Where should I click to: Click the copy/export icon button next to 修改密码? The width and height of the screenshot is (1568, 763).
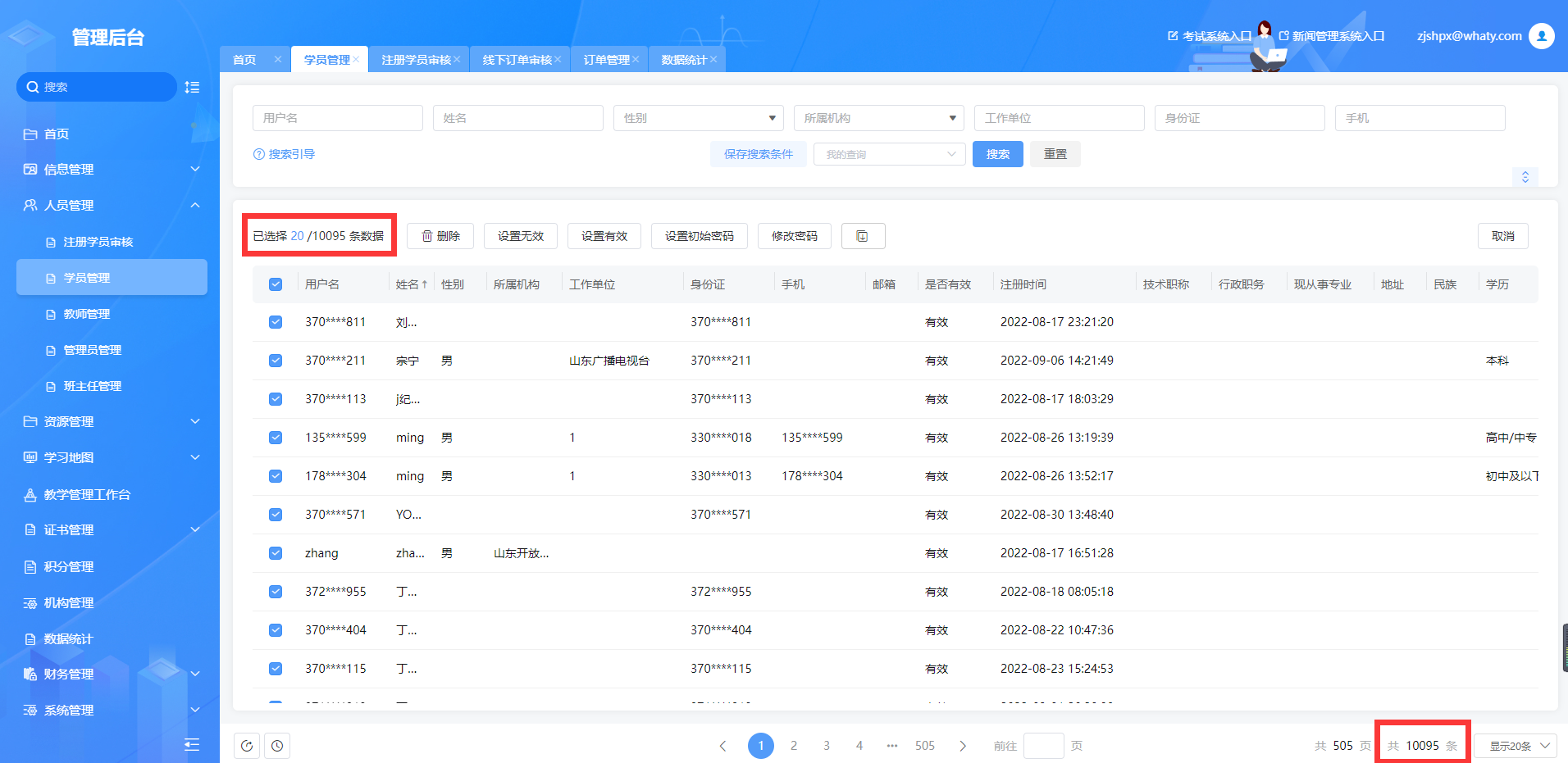[x=863, y=236]
